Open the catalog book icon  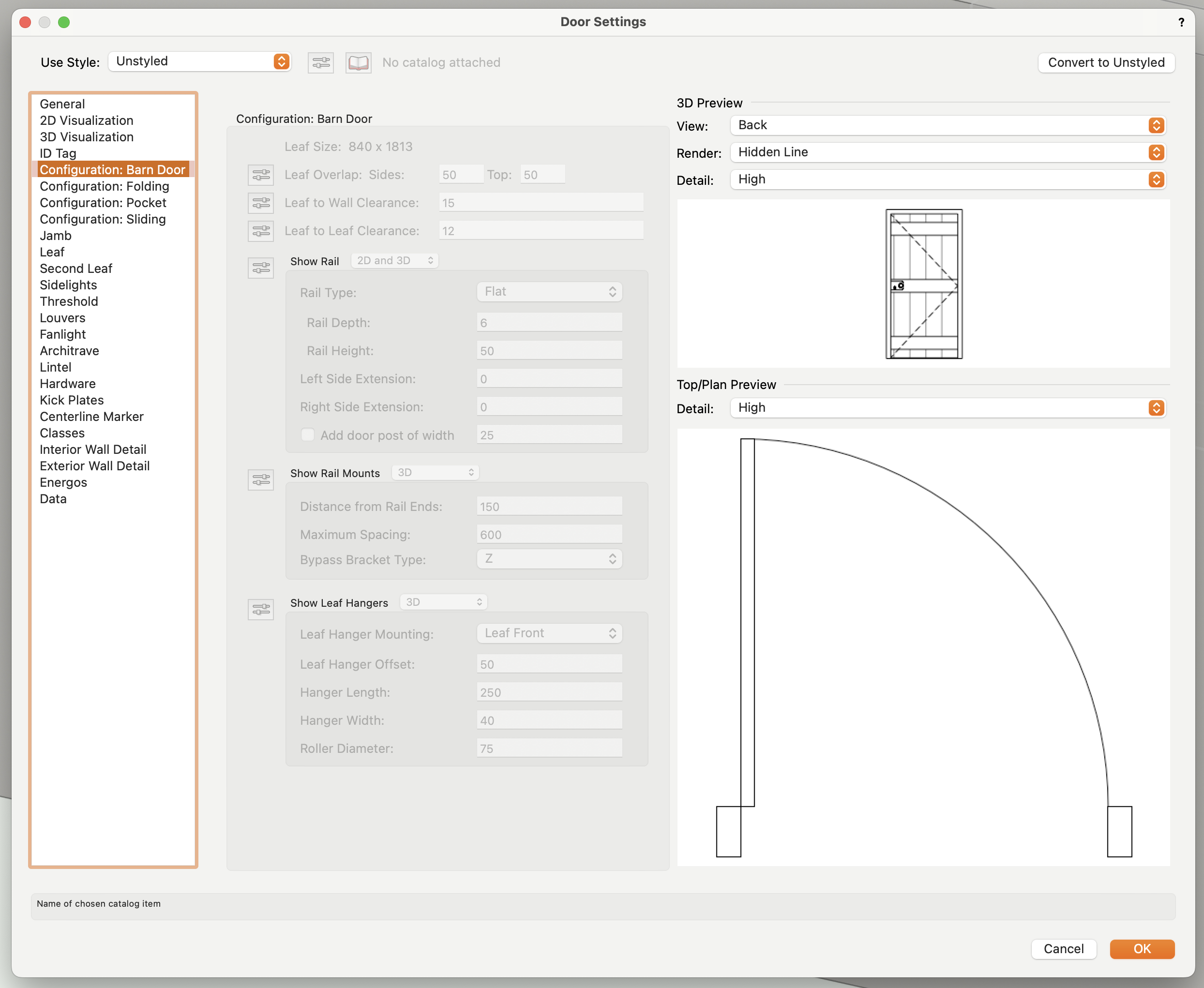coord(358,62)
